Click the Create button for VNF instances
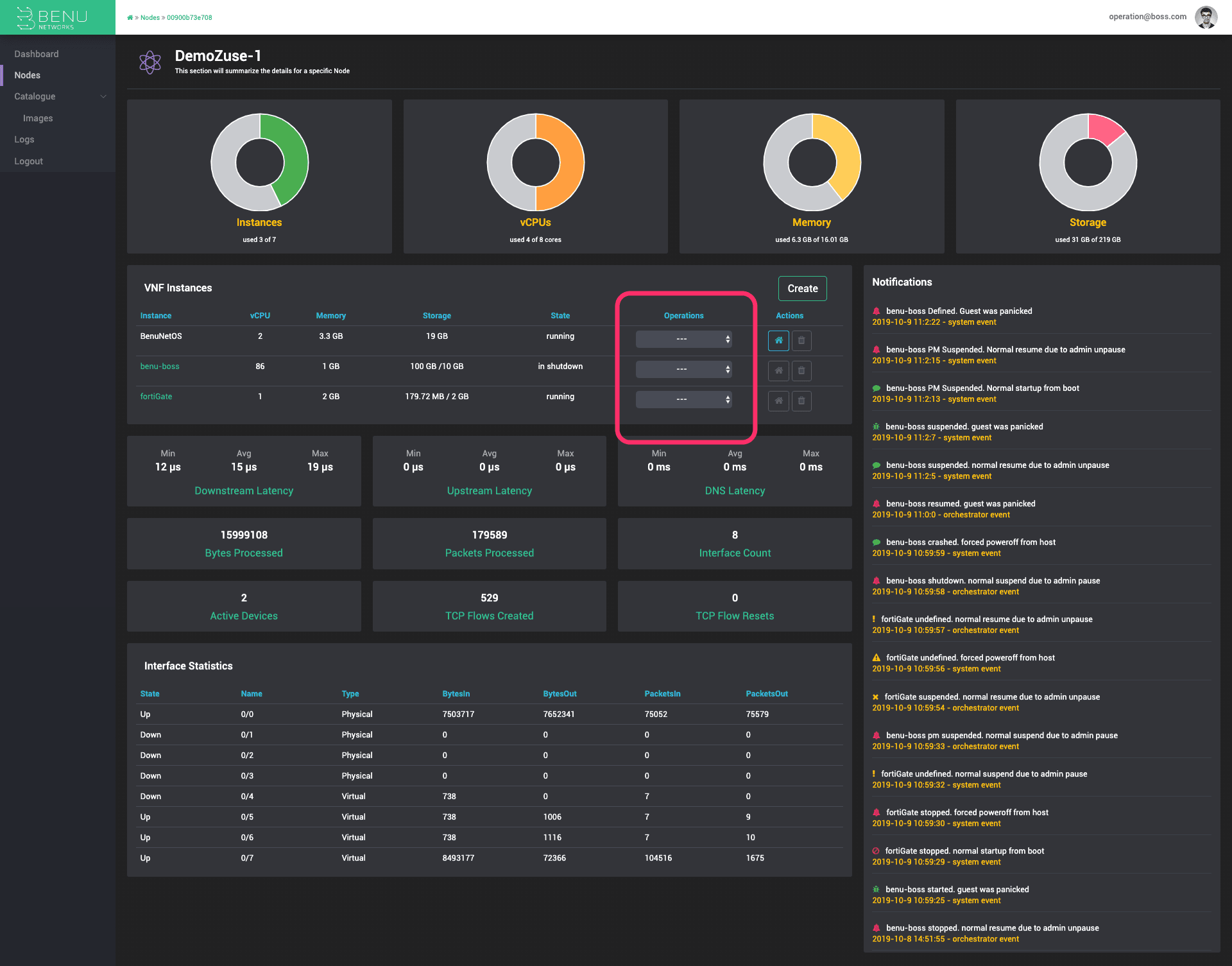 [802, 288]
